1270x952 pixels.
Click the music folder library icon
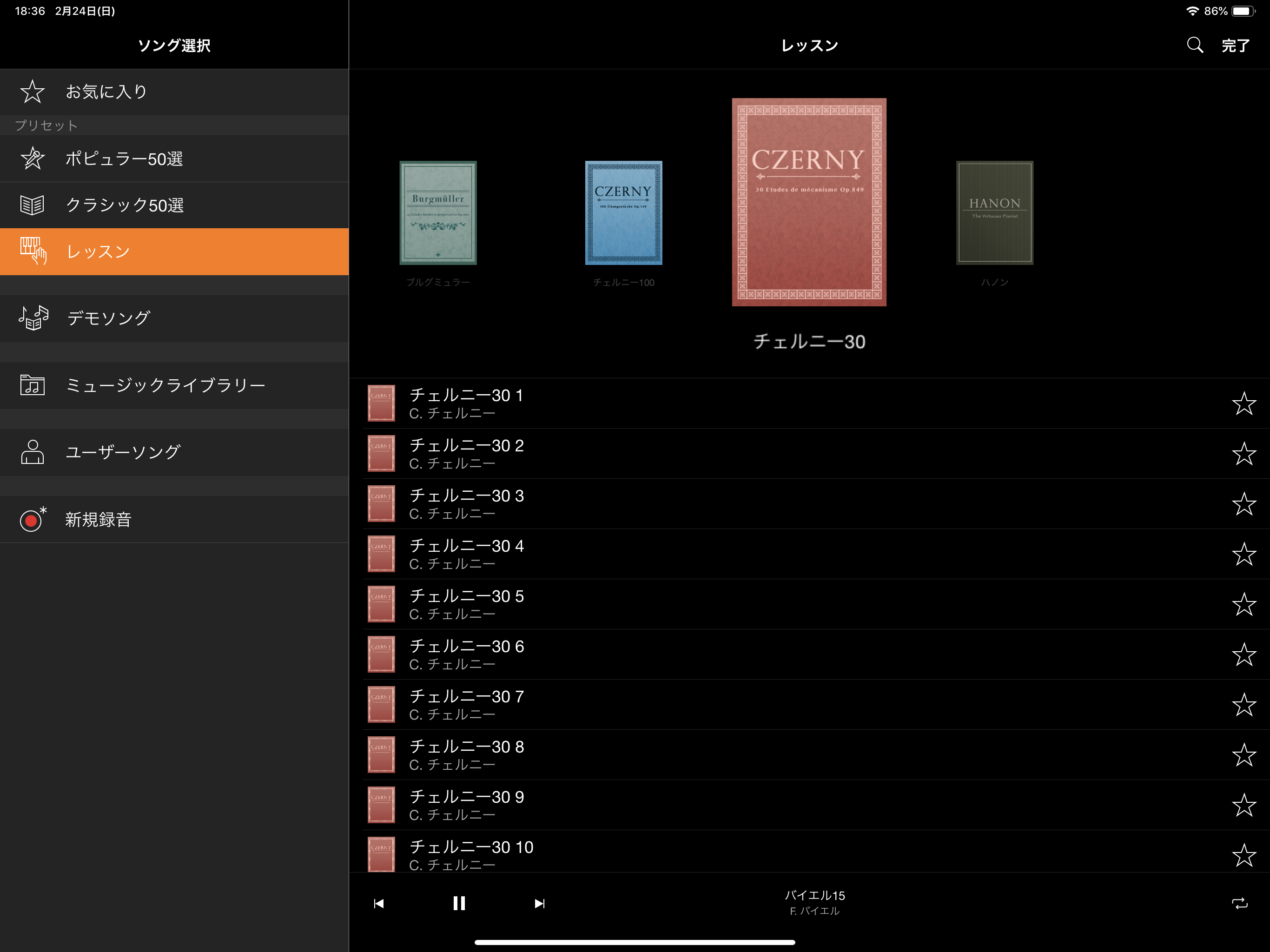tap(32, 385)
